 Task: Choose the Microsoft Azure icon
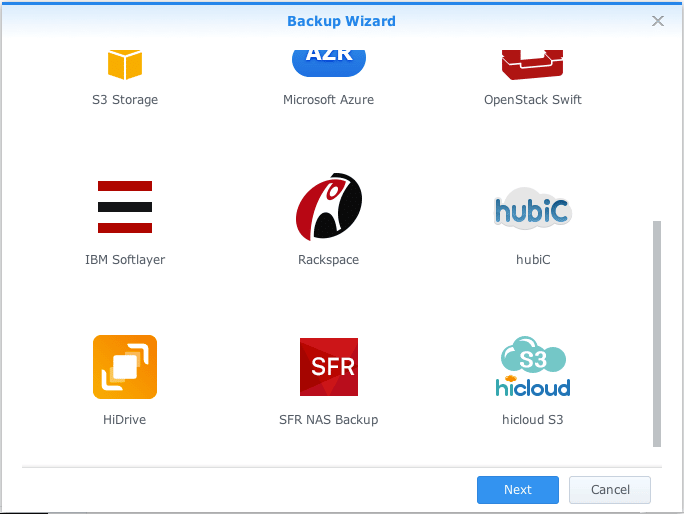click(329, 58)
